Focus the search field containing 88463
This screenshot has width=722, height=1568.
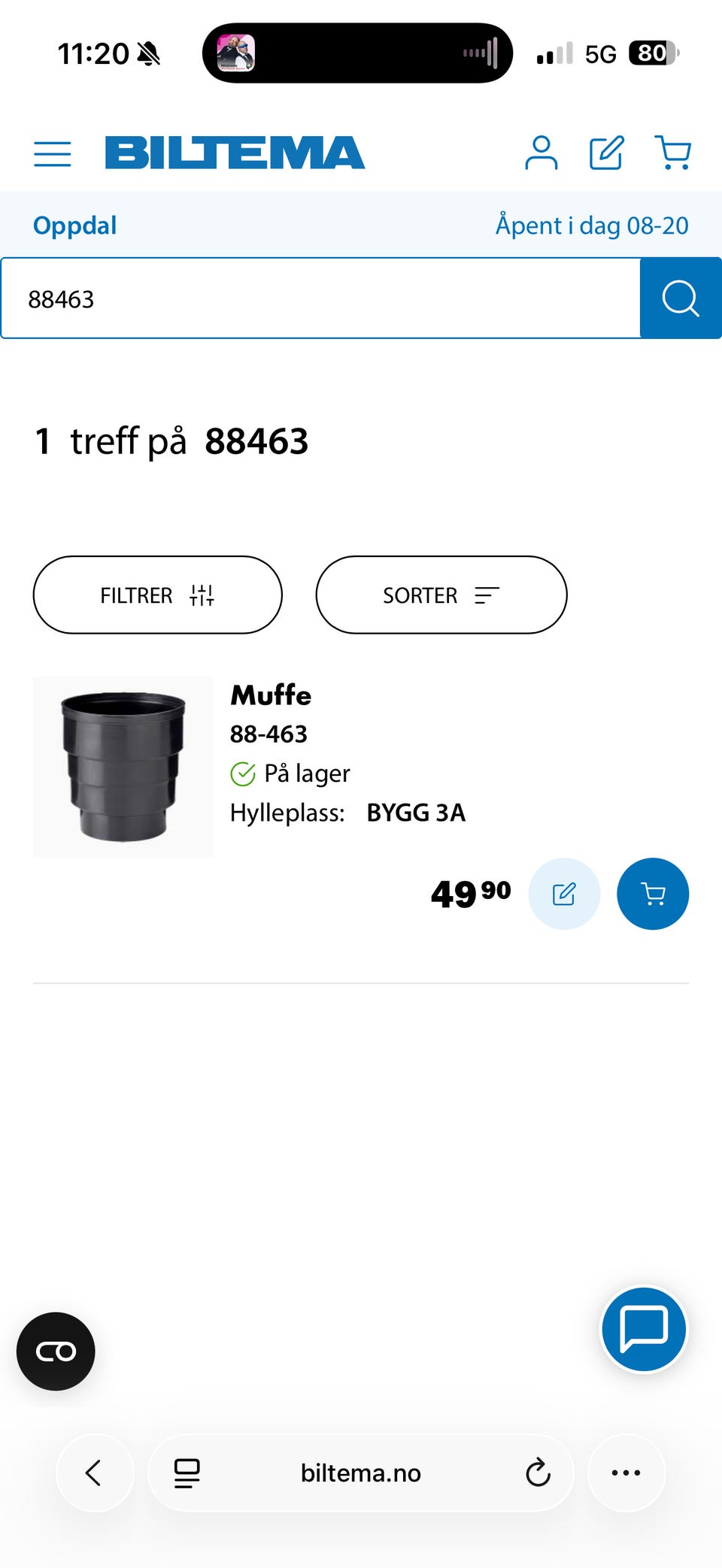coord(321,298)
